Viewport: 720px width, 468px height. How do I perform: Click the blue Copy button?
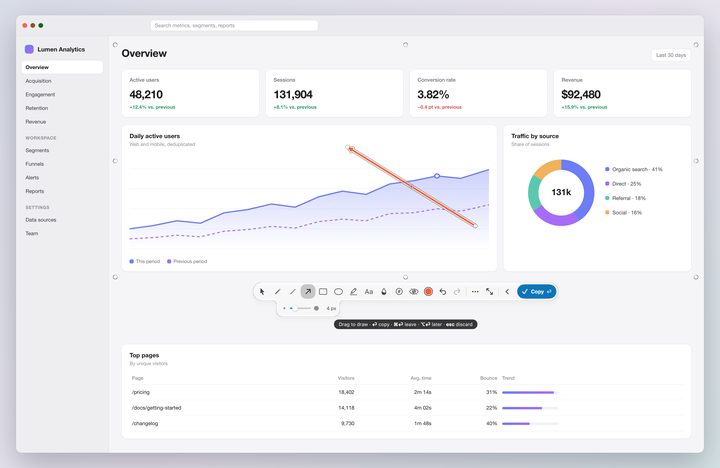pos(536,292)
